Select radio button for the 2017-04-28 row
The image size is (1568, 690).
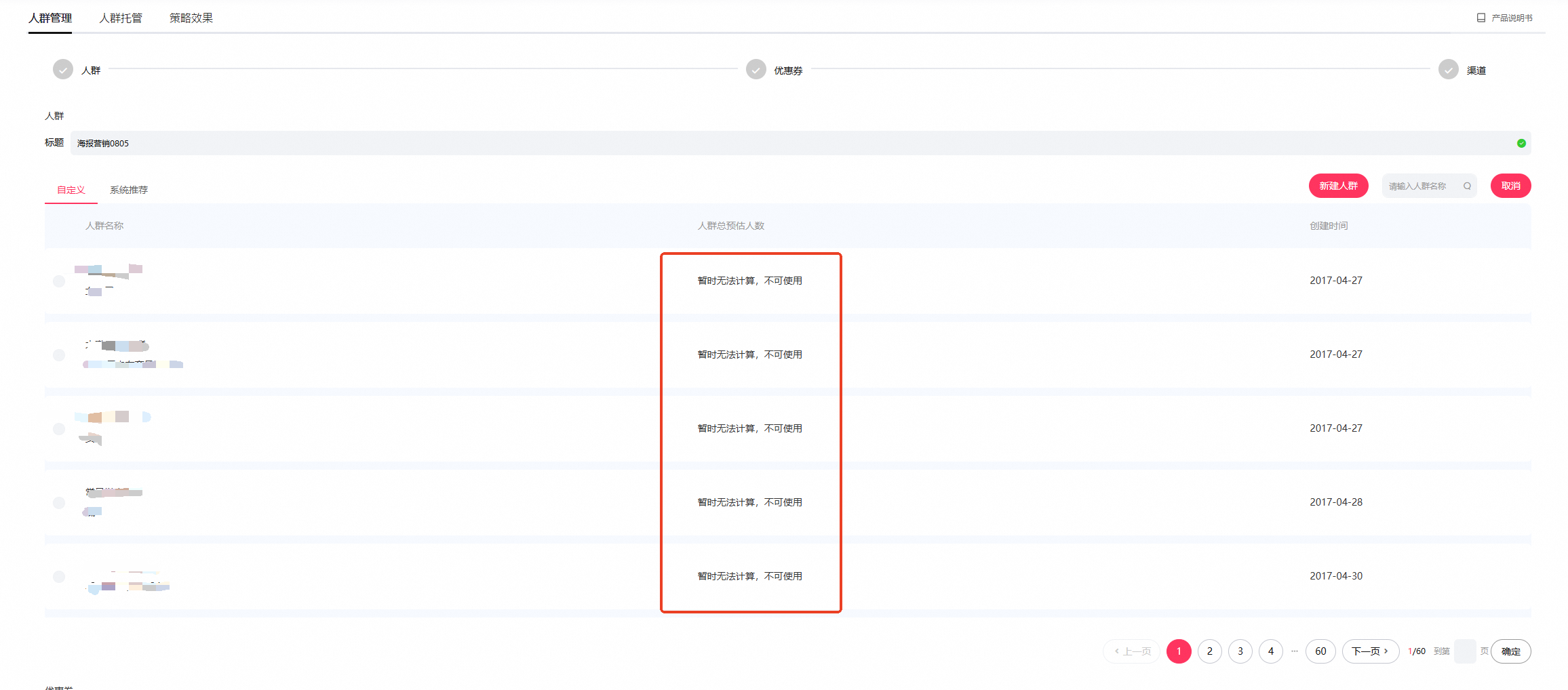click(x=59, y=503)
